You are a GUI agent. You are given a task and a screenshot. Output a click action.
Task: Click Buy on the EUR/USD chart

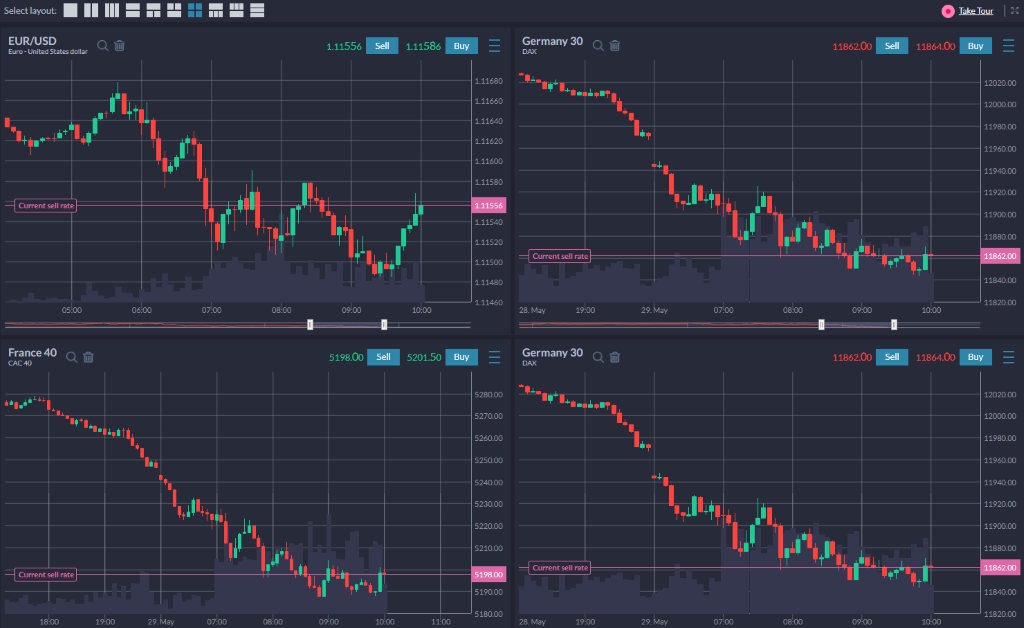[x=461, y=46]
